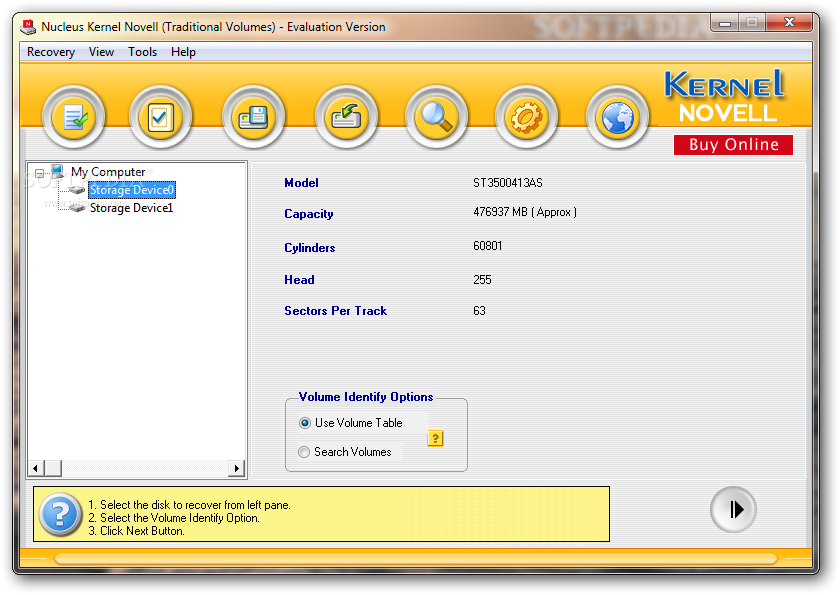Click the Next arrow button
This screenshot has width=840, height=595.
coord(733,509)
